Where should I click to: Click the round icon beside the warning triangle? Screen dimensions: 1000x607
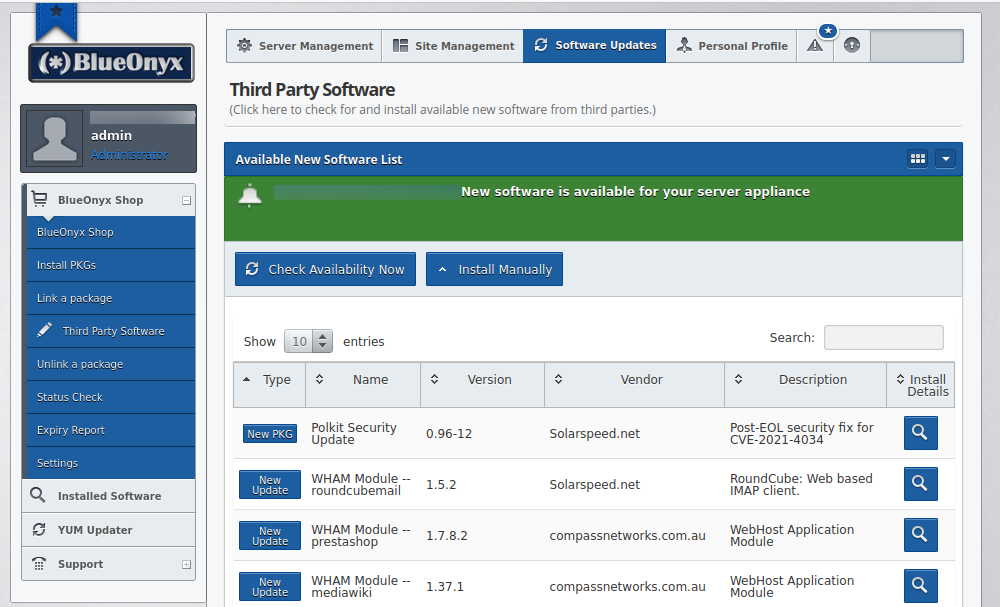851,46
